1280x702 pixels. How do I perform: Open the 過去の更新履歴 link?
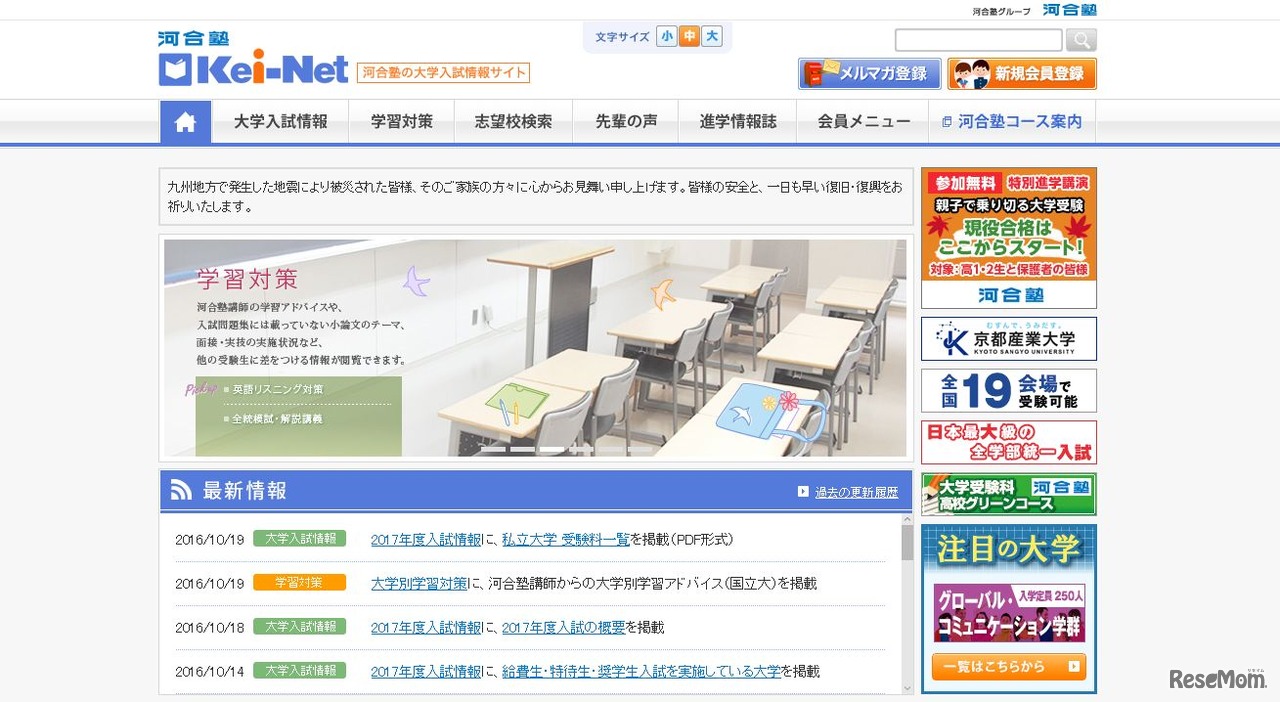(x=856, y=492)
